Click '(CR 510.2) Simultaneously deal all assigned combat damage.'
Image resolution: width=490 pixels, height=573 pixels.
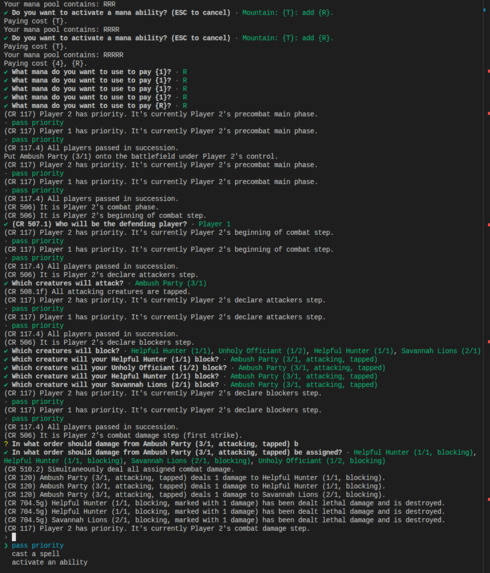pyautogui.click(x=119, y=469)
